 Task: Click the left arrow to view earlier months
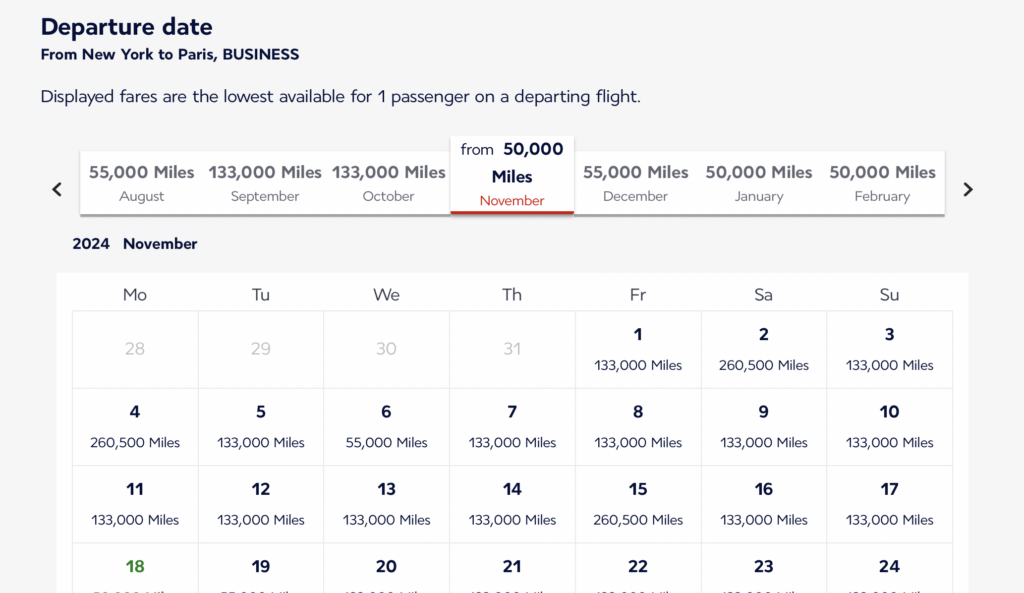coord(56,188)
